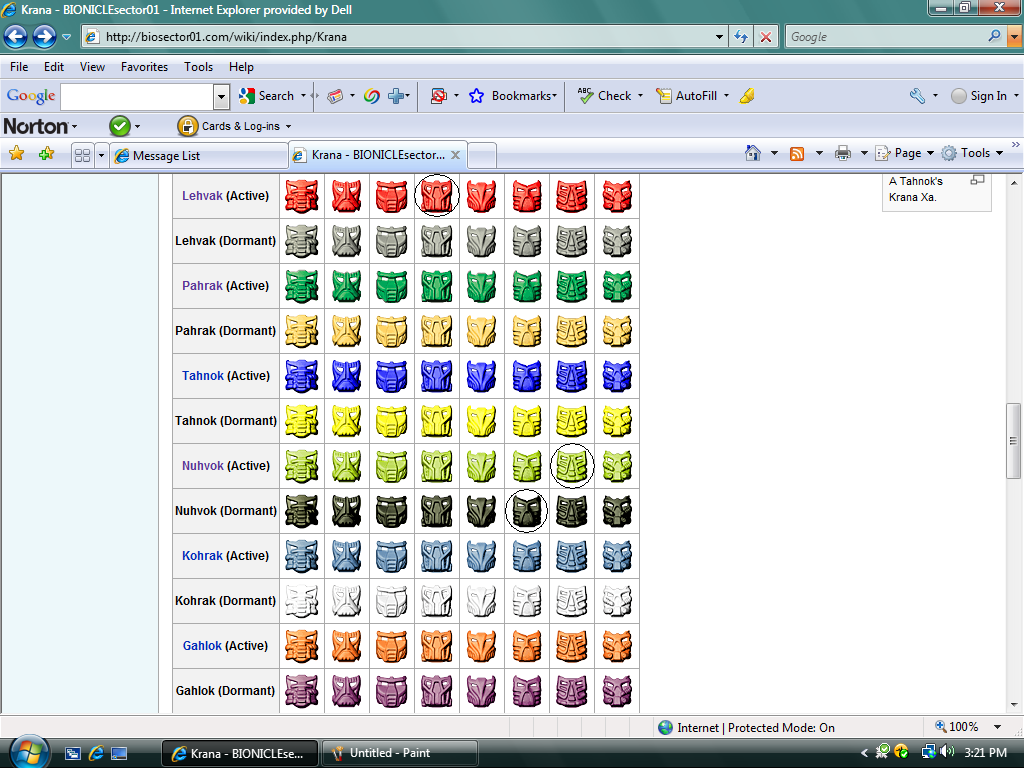The image size is (1024, 768).
Task: Close the Krana - BIONICLEsector tab
Action: [455, 155]
